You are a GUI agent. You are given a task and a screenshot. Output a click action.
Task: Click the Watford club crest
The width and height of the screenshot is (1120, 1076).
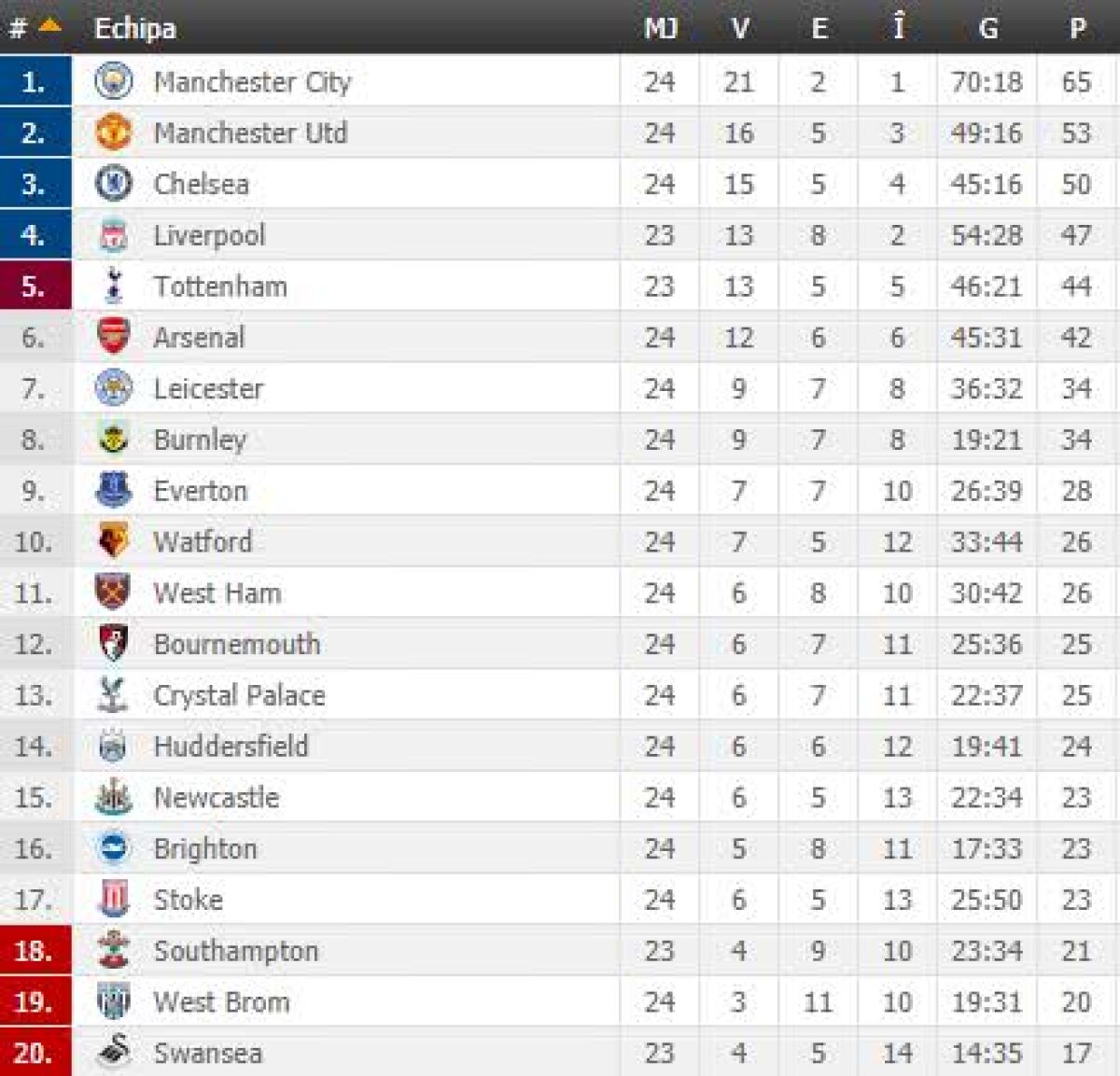(114, 541)
